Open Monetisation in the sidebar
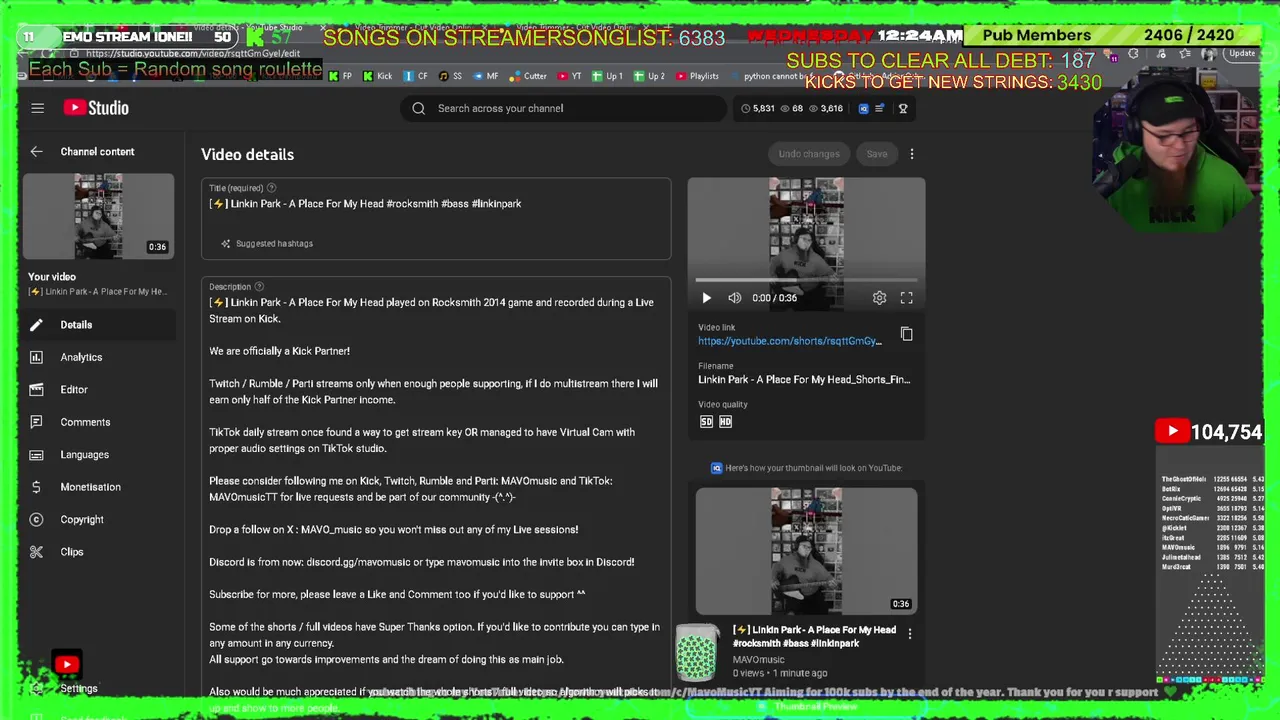This screenshot has width=1280, height=720. click(98, 487)
